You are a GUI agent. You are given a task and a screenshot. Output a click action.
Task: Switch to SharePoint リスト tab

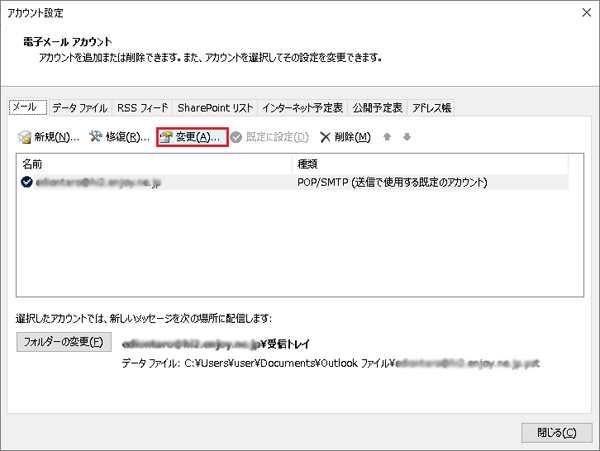coord(214,108)
